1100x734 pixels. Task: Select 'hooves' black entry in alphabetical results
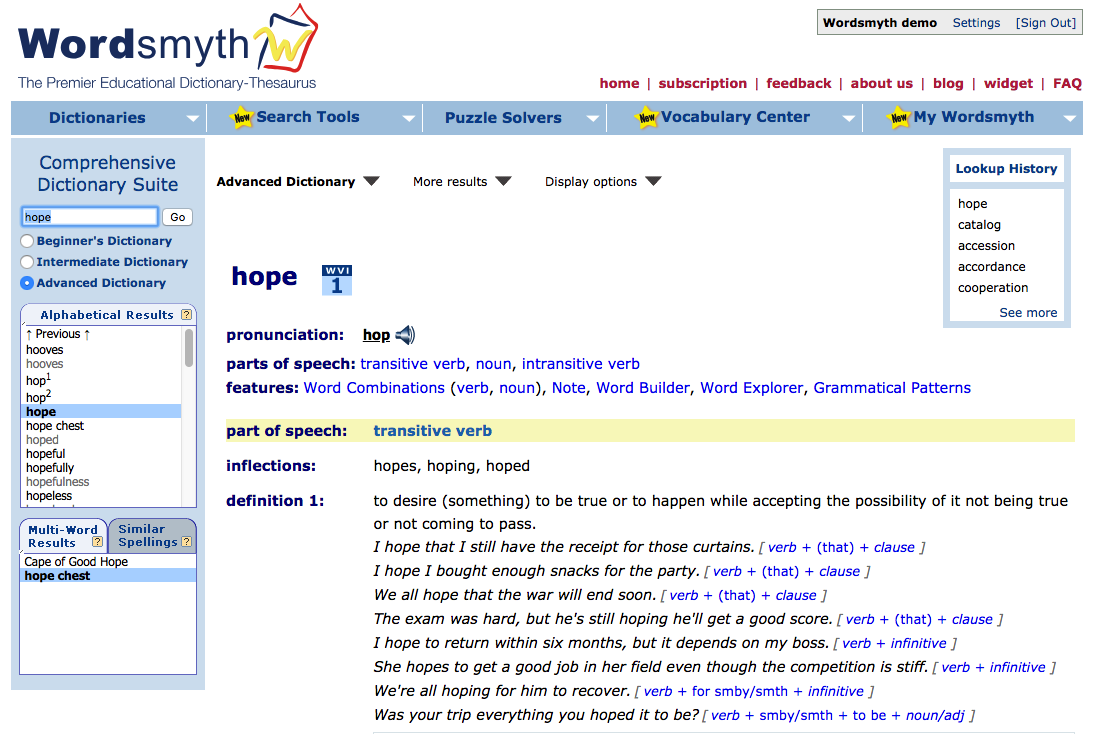44,350
